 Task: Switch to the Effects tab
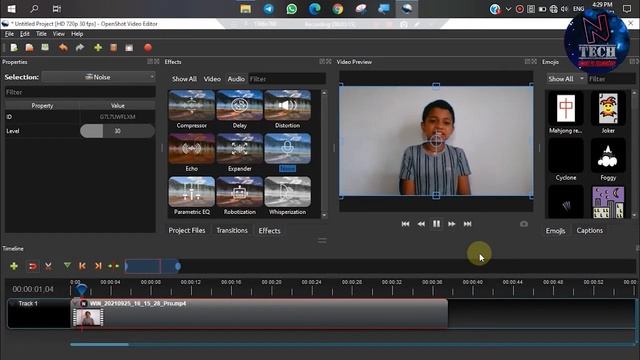[x=269, y=230]
